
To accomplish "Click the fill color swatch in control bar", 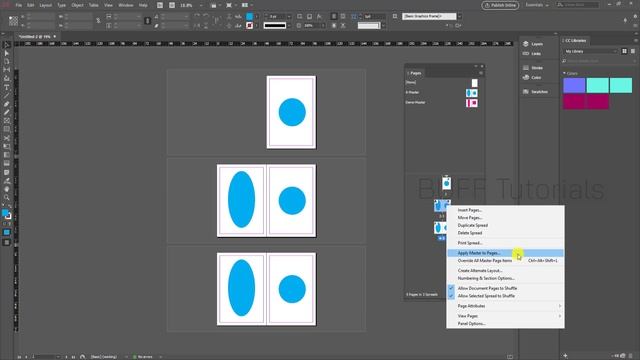I will [249, 16].
